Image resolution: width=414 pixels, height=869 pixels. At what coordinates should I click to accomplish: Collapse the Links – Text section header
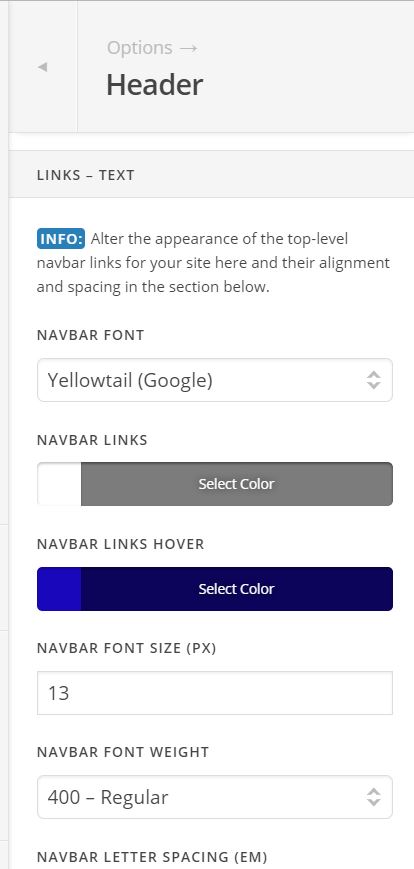point(211,175)
